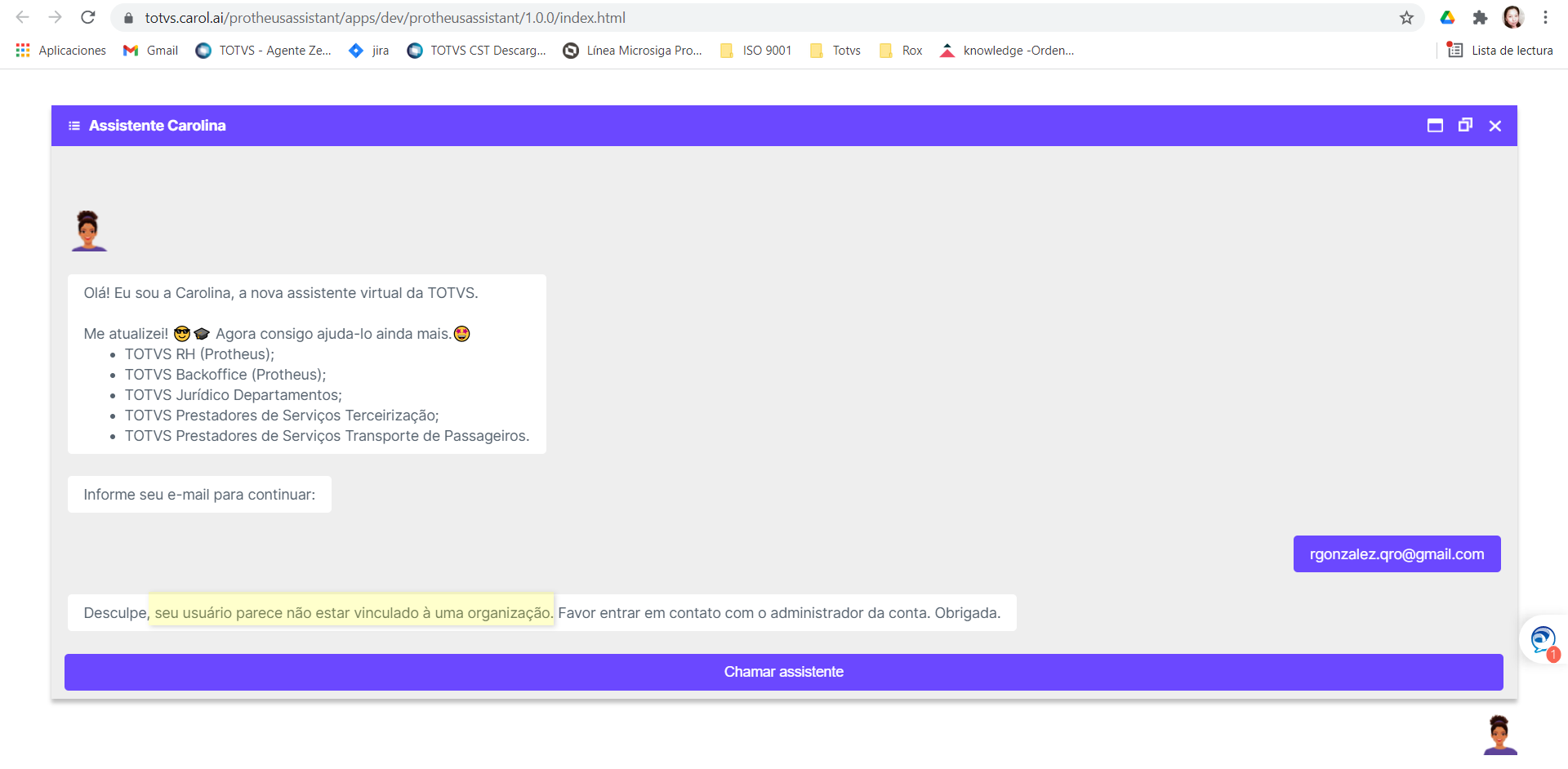This screenshot has width=1568, height=769.
Task: Click the Chamar assistente button
Action: 784,672
